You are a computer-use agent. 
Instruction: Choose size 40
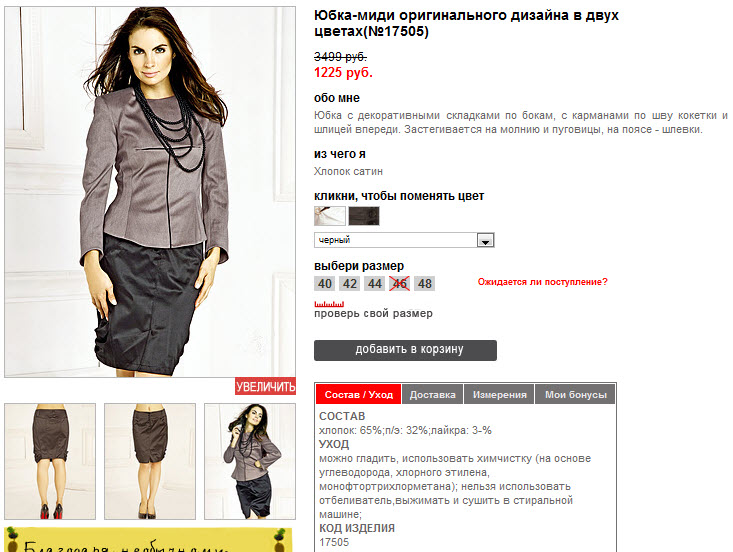coord(325,284)
